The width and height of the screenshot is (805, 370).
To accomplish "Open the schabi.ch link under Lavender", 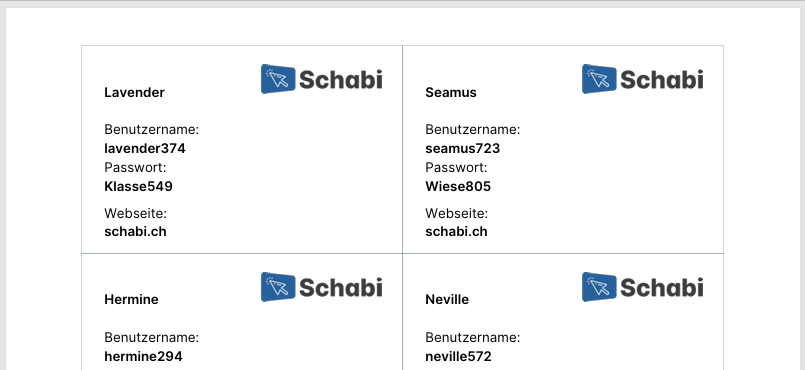I will pos(136,231).
